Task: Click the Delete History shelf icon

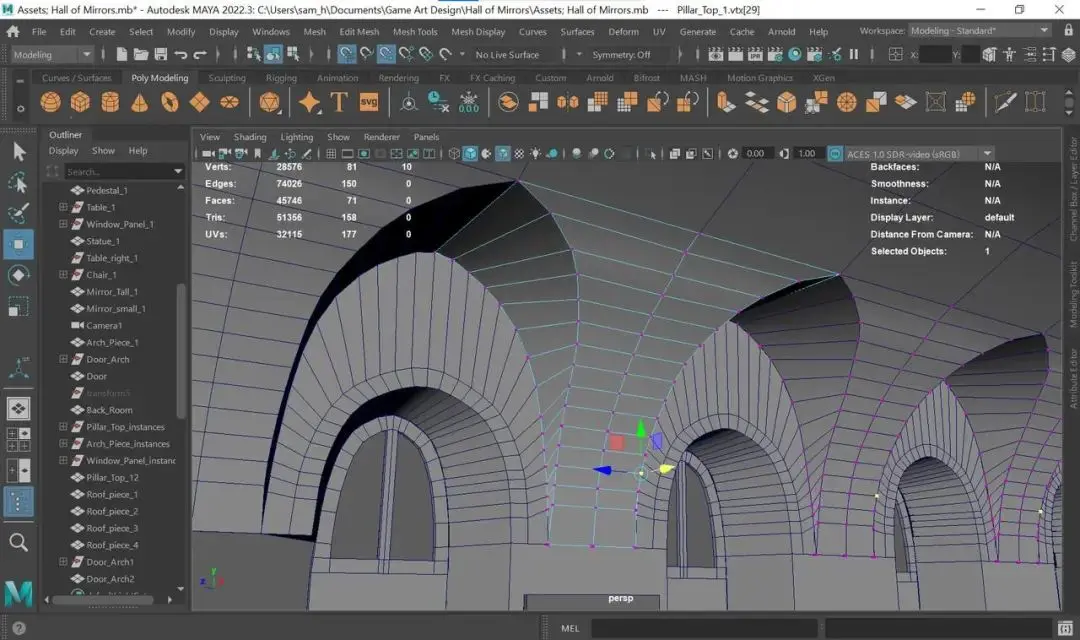Action: coord(438,103)
